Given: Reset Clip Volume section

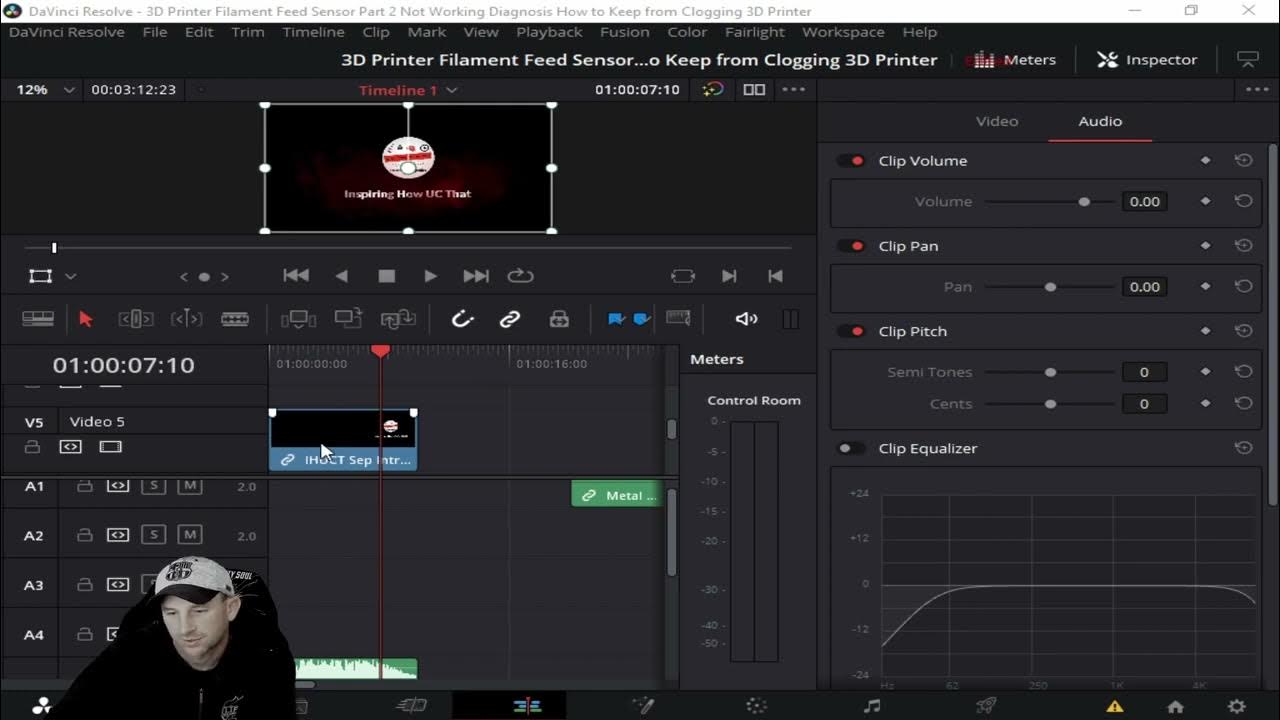Looking at the screenshot, I should [1243, 160].
